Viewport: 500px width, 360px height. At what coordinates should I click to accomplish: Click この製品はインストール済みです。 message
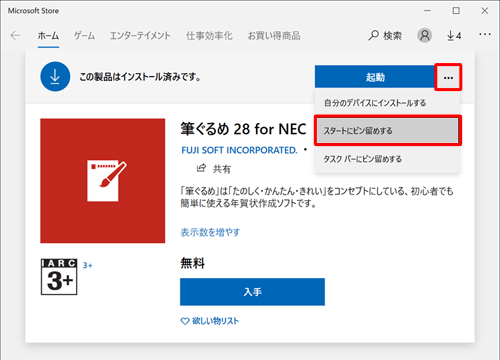[140, 77]
